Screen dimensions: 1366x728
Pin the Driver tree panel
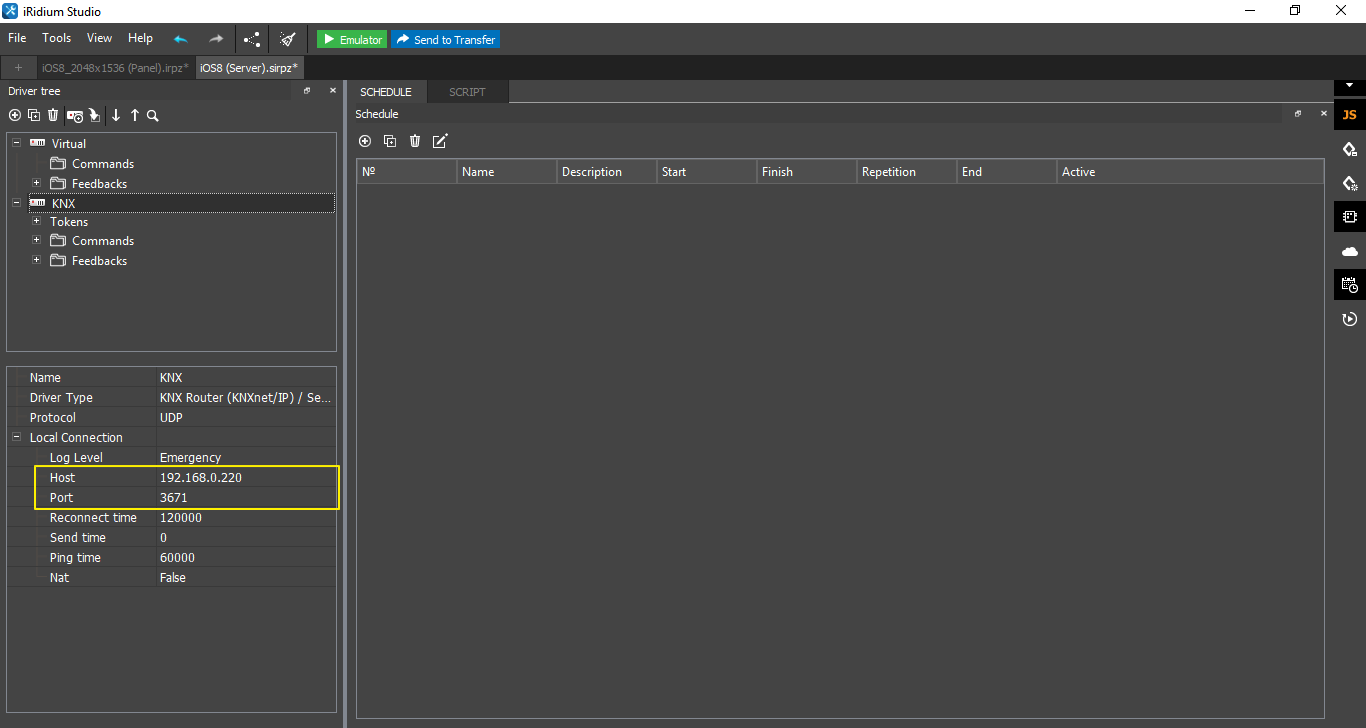point(307,90)
